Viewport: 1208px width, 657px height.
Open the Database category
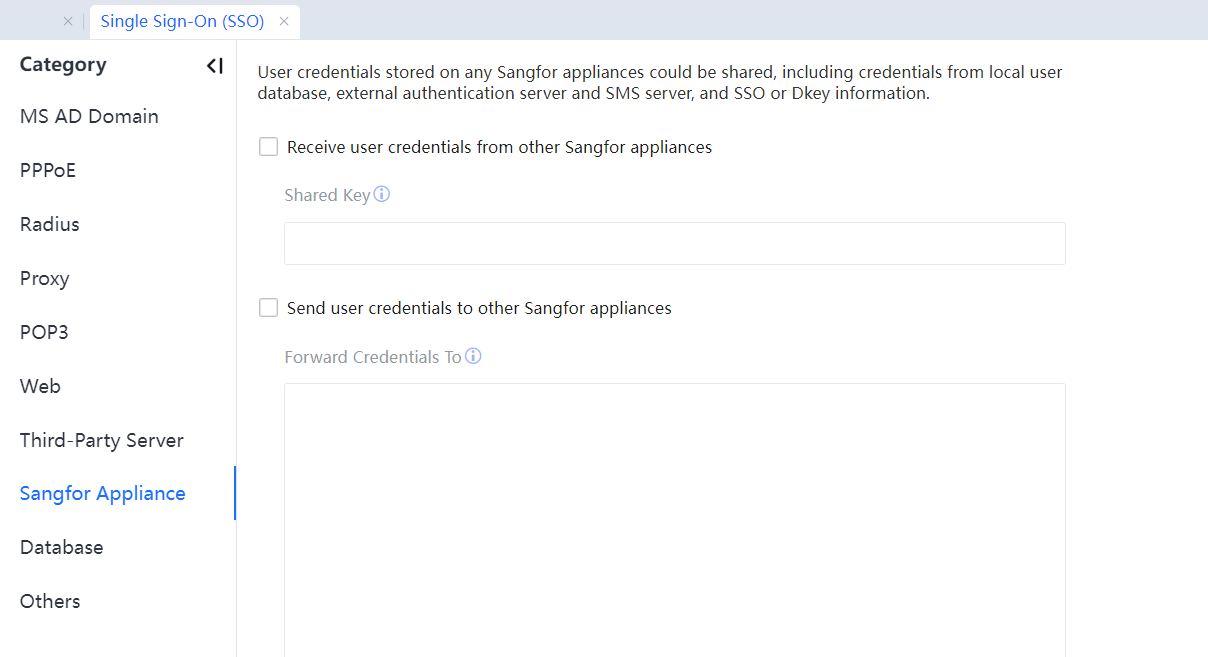(62, 548)
